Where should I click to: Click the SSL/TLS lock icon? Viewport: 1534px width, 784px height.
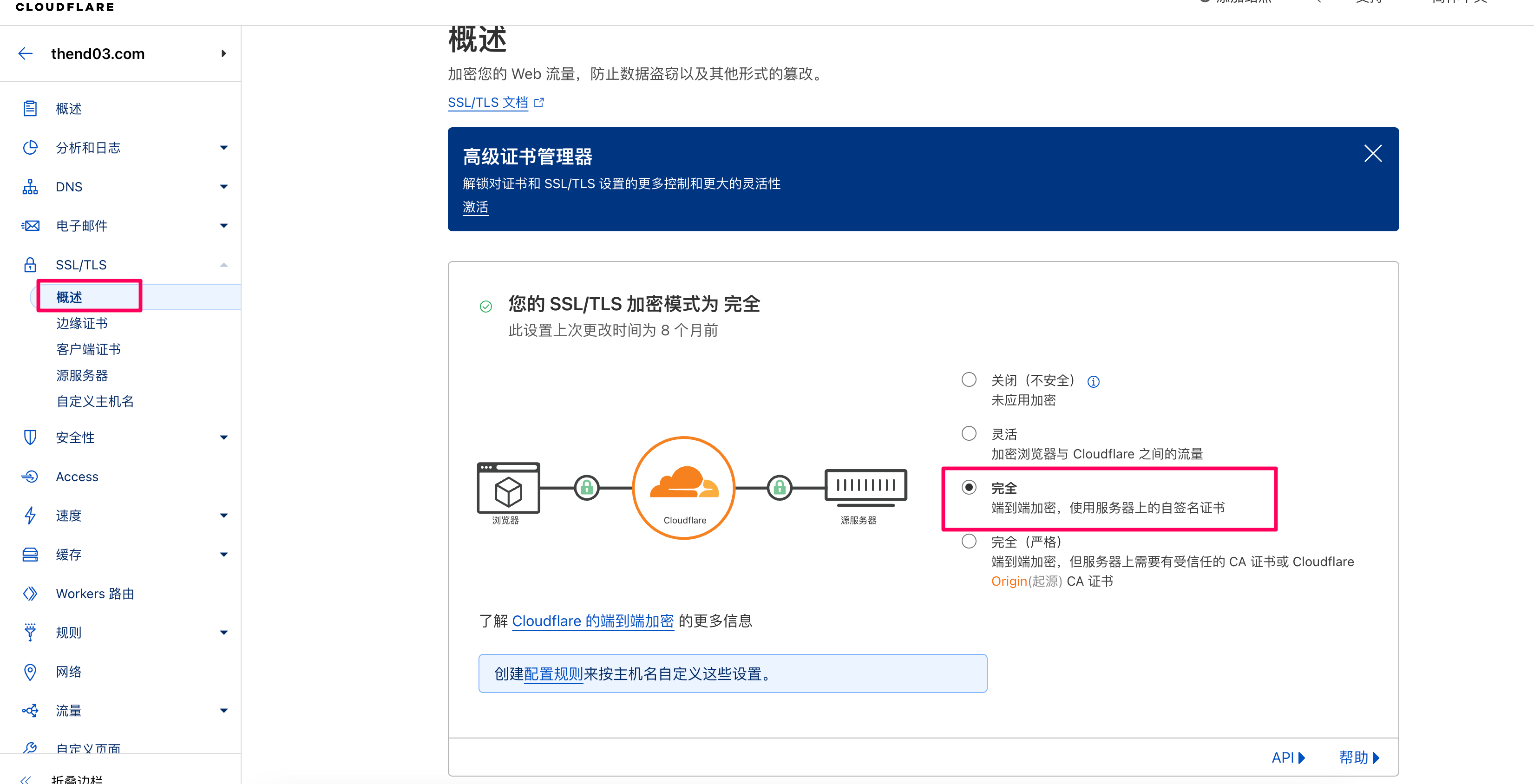30,265
